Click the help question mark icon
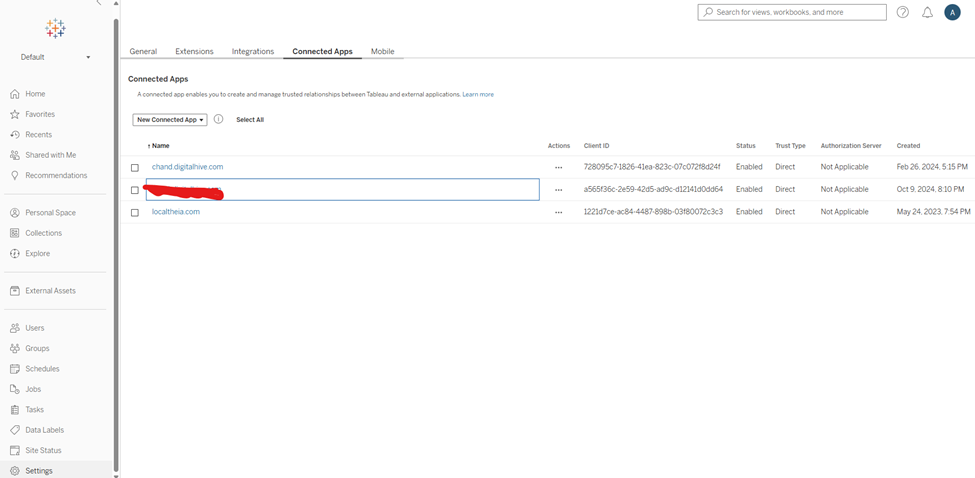This screenshot has height=478, width=975. coord(903,12)
